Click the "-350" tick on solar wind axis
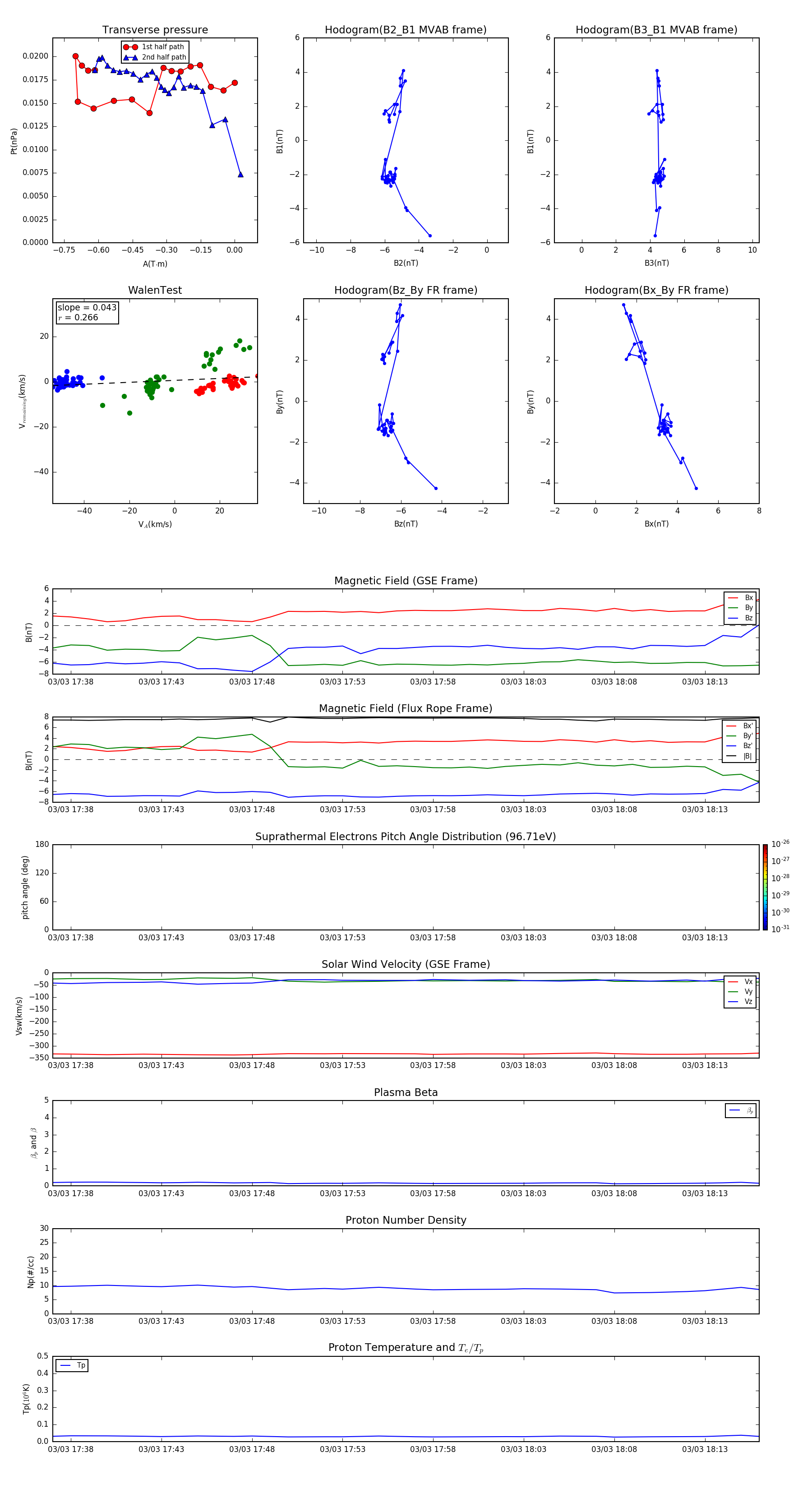Viewport: 812px width, 1489px height. 39,1058
